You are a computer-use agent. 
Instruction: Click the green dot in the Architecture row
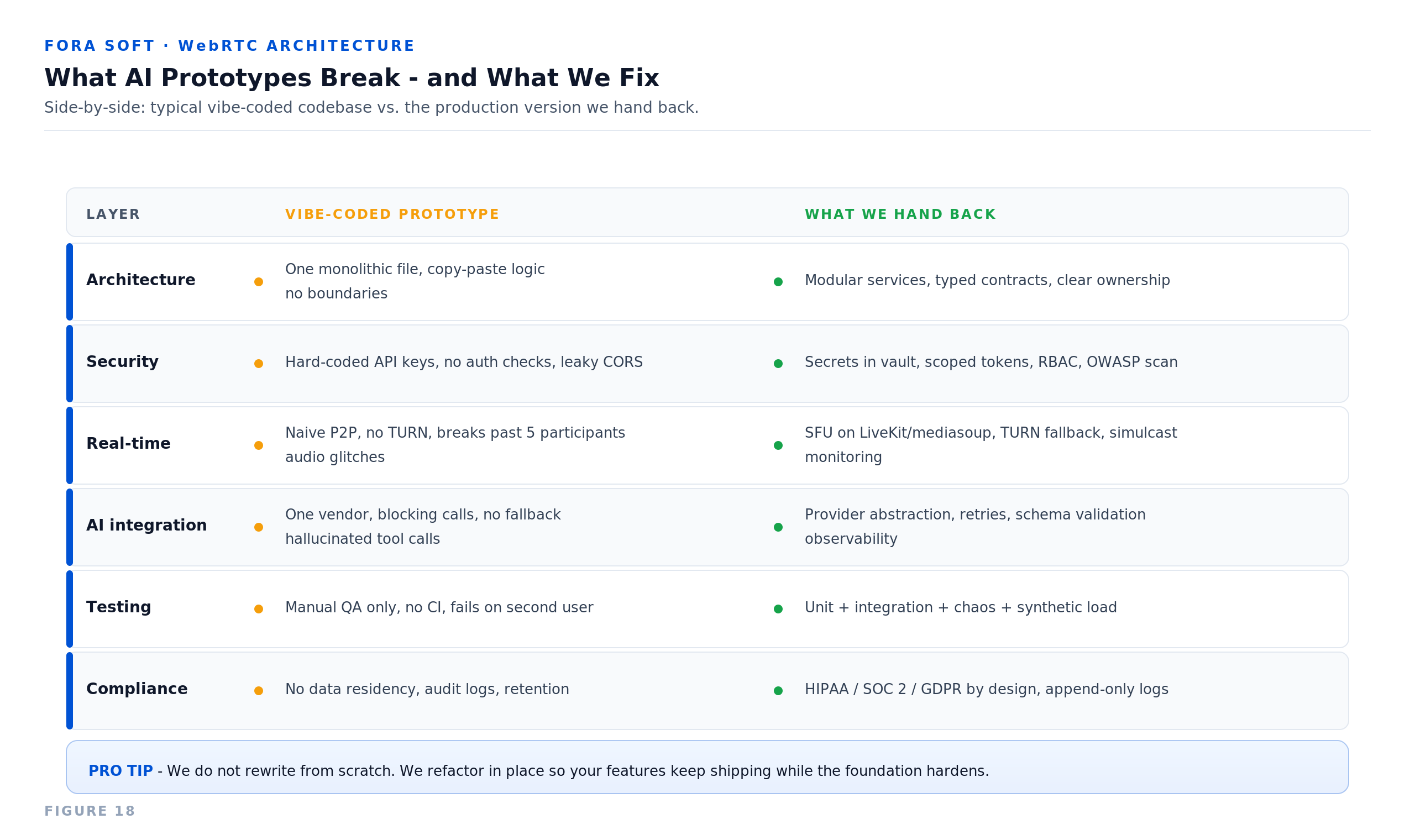click(x=778, y=282)
